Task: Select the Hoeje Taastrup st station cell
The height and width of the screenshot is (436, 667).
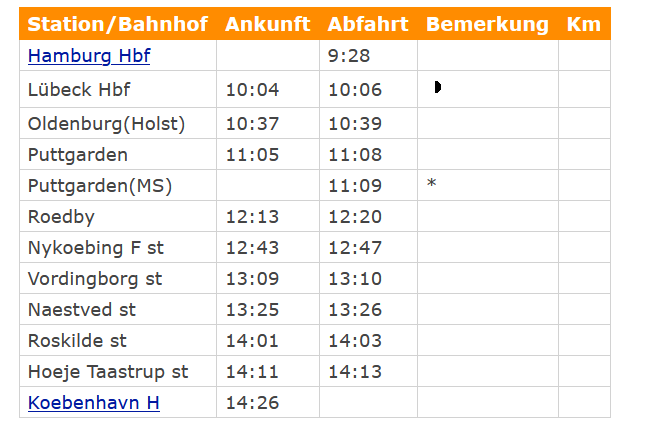Action: [x=108, y=372]
